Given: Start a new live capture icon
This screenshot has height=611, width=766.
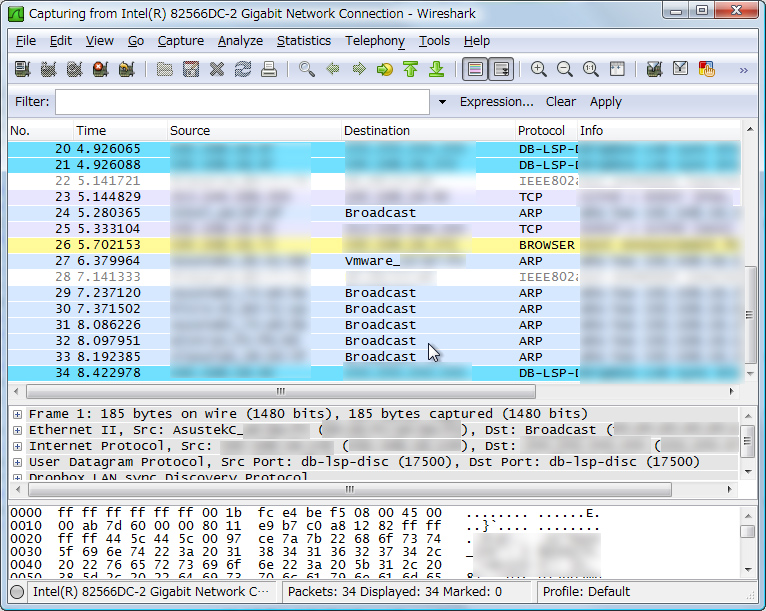Looking at the screenshot, I should 74,69.
